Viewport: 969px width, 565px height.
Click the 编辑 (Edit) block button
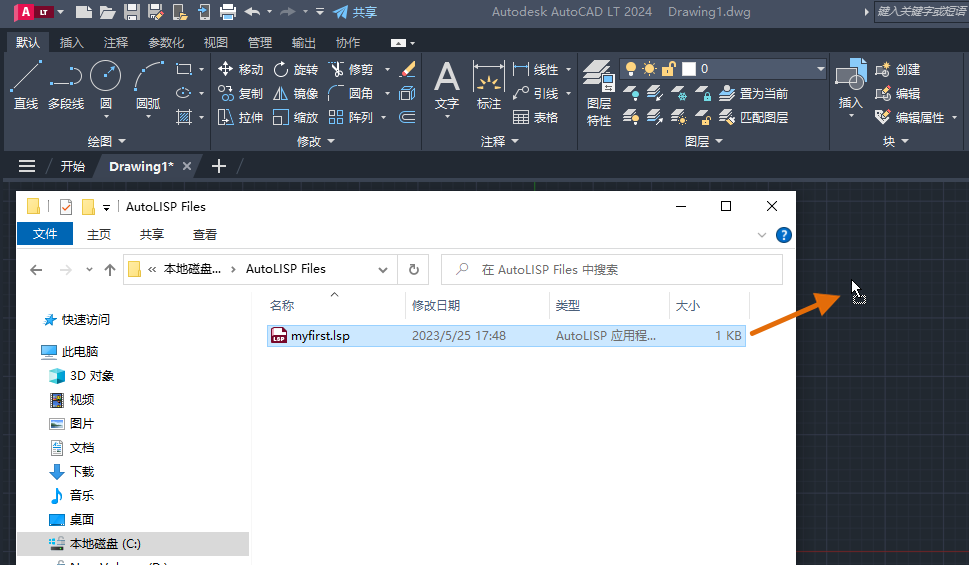898,93
